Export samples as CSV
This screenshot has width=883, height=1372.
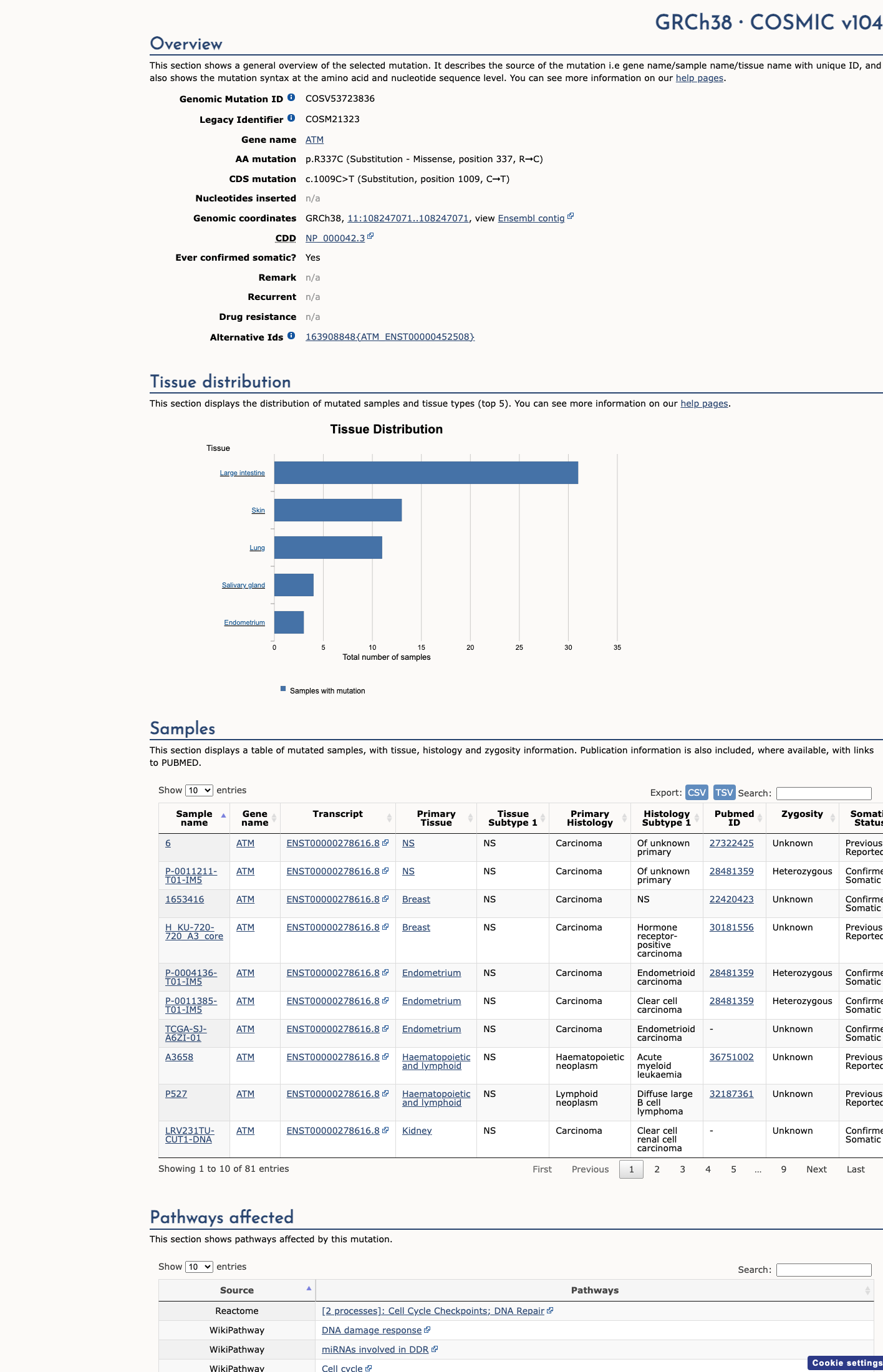point(697,793)
